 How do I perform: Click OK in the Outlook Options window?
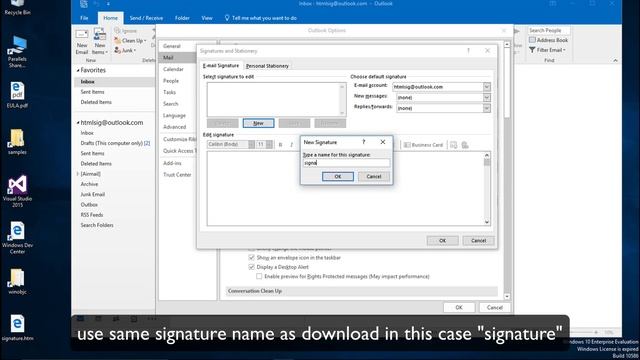tap(459, 307)
